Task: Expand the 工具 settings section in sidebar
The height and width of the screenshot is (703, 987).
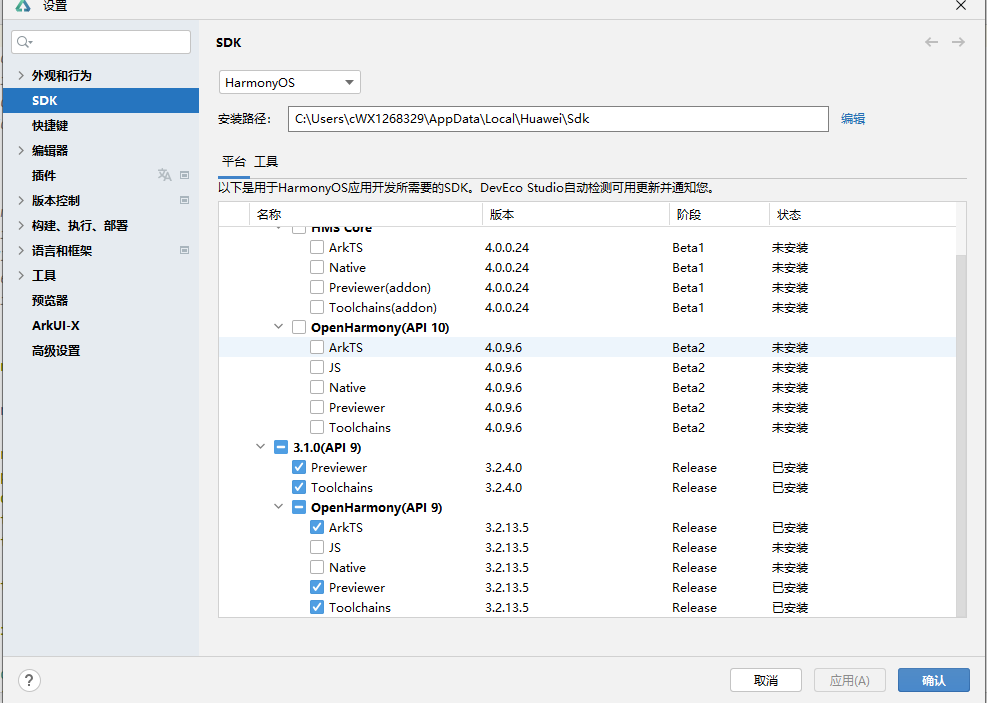Action: pyautogui.click(x=21, y=275)
